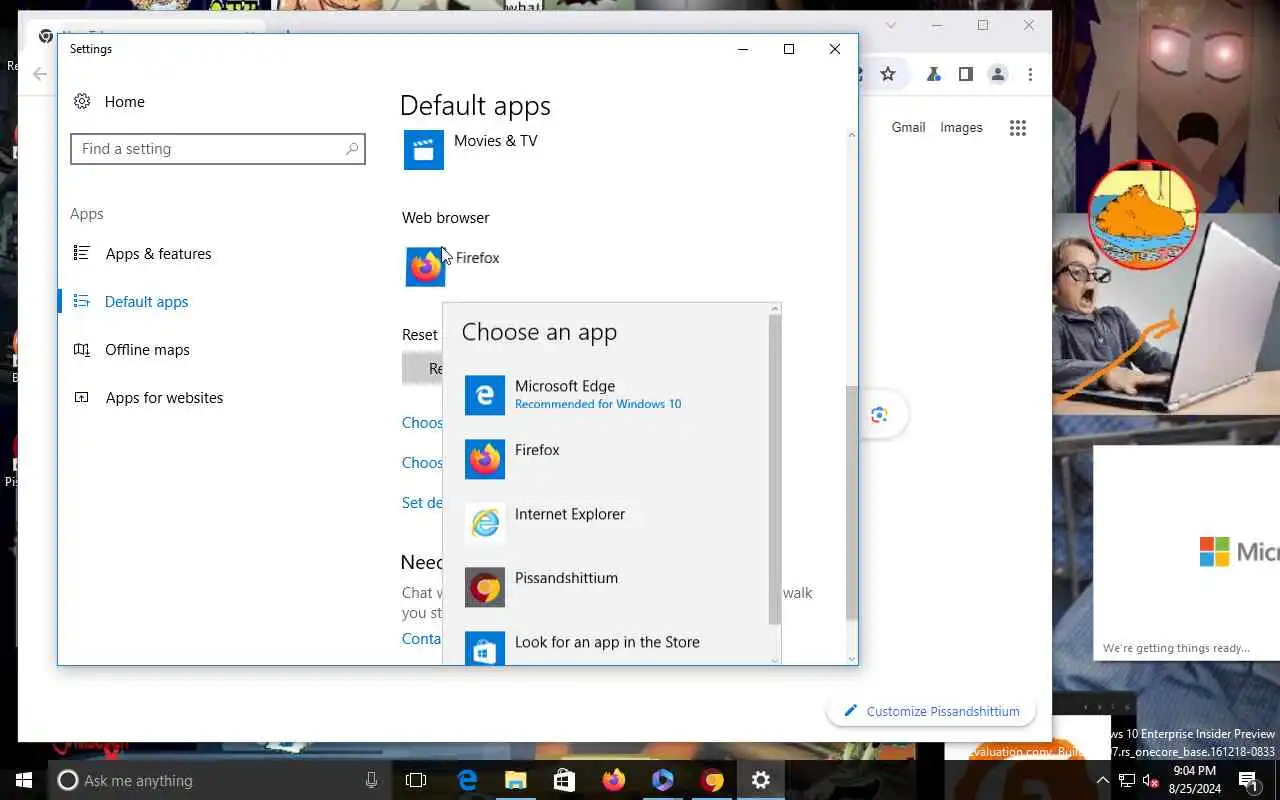
Task: Click Customize Pissandshittium button
Action: click(931, 711)
